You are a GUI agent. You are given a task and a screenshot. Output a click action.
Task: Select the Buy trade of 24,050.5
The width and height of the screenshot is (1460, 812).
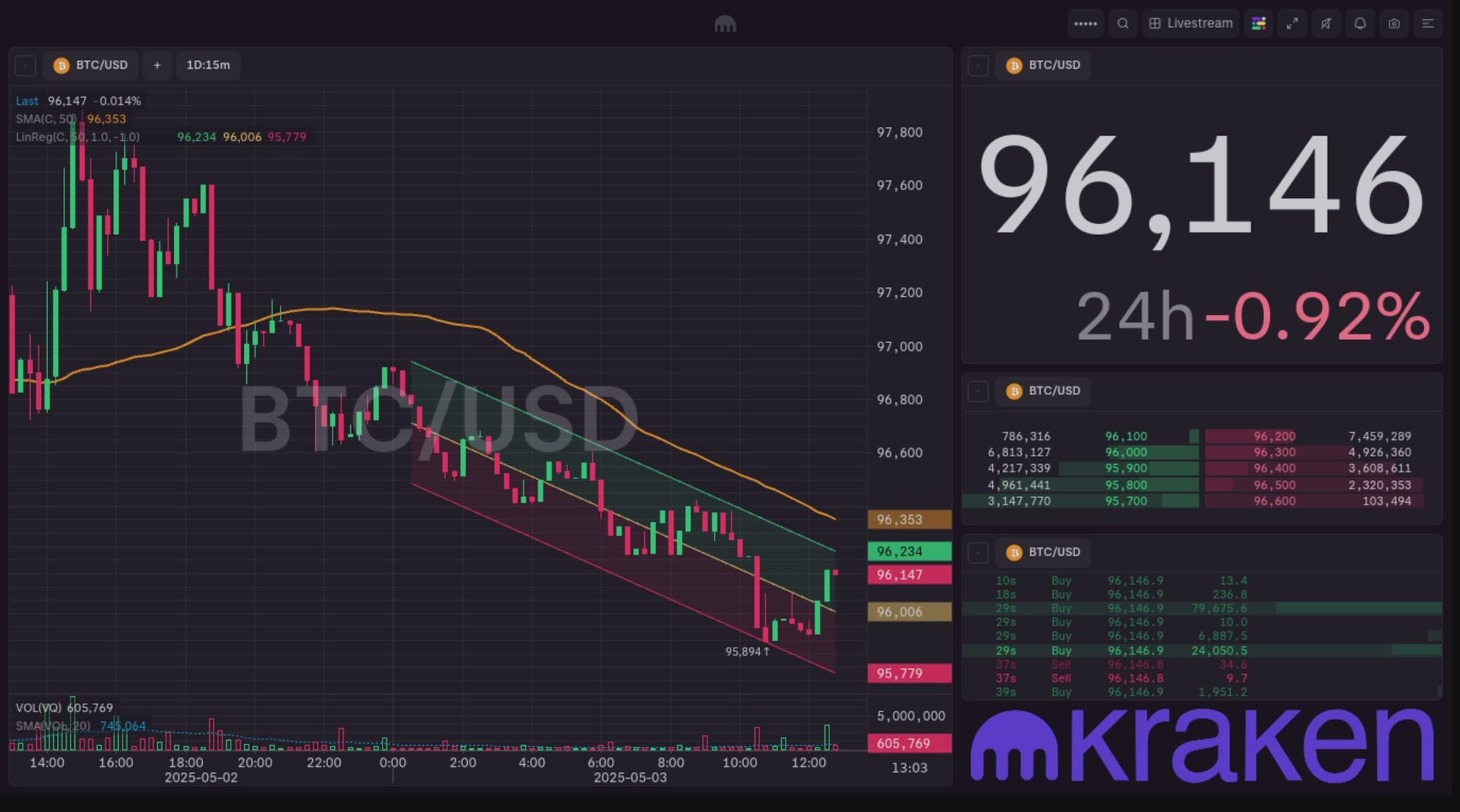1201,651
